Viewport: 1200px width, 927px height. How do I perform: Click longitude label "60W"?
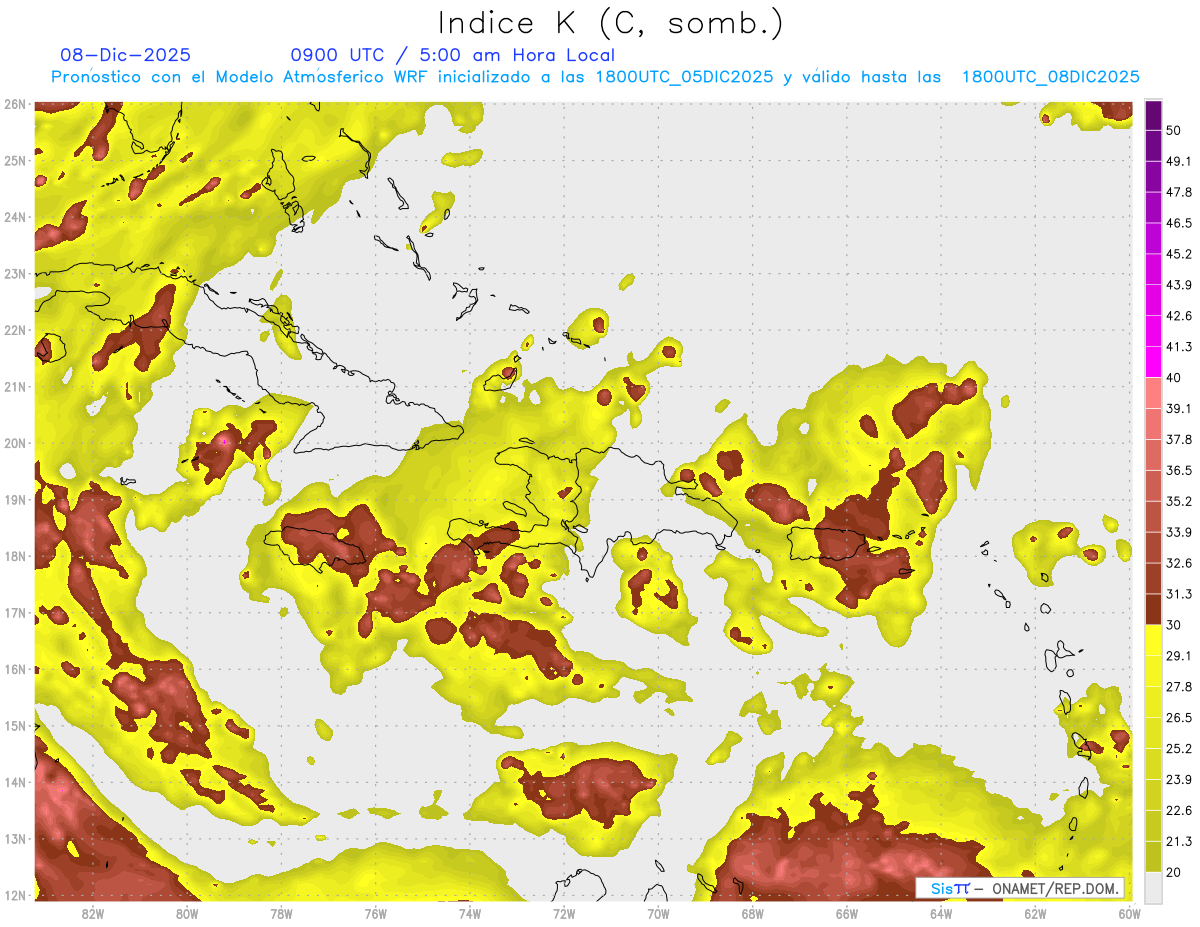coord(1129,914)
